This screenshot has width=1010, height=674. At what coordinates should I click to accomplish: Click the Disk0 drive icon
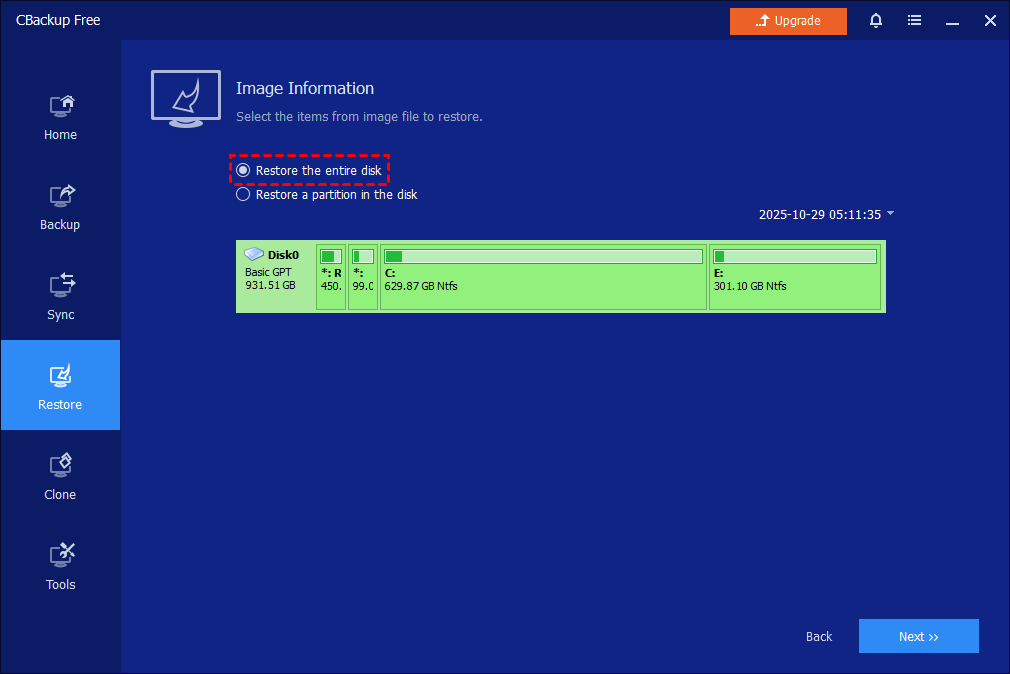point(254,255)
